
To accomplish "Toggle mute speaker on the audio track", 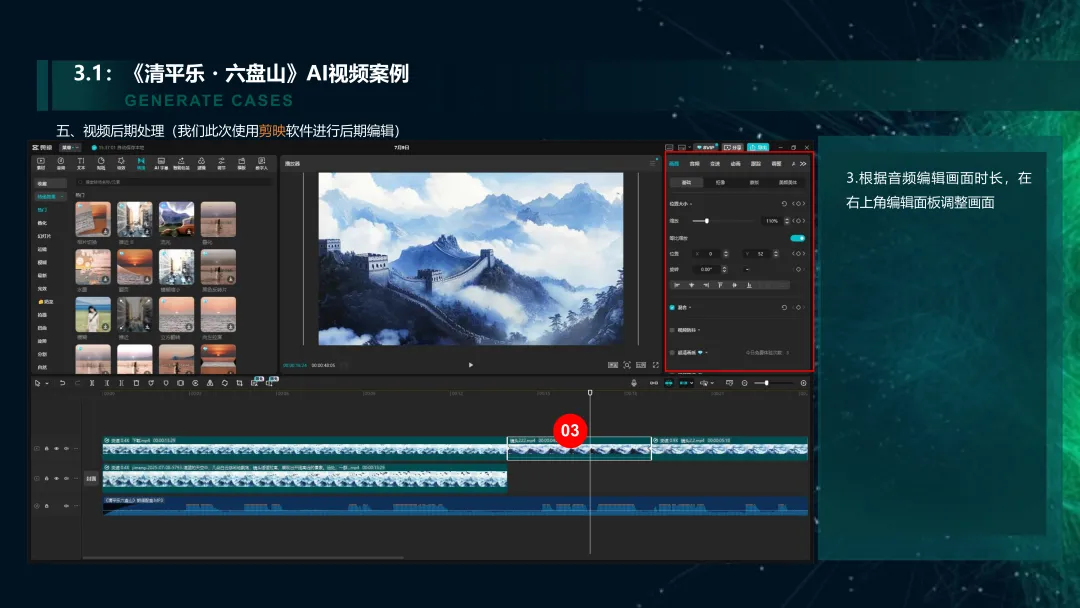I will click(66, 505).
